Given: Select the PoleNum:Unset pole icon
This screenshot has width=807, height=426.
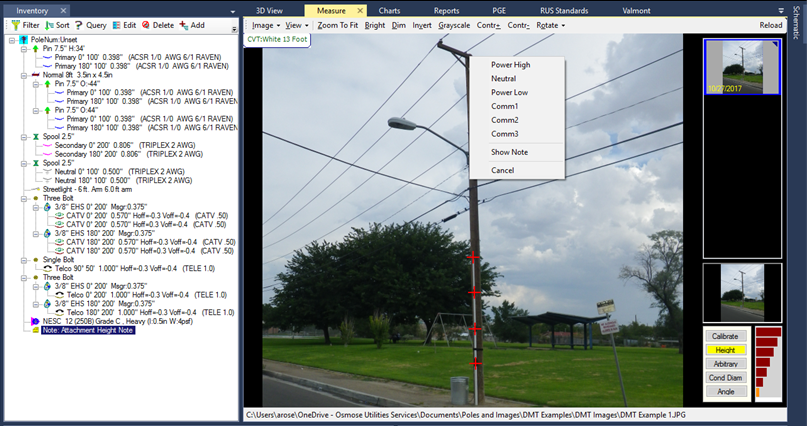Looking at the screenshot, I should [x=23, y=40].
